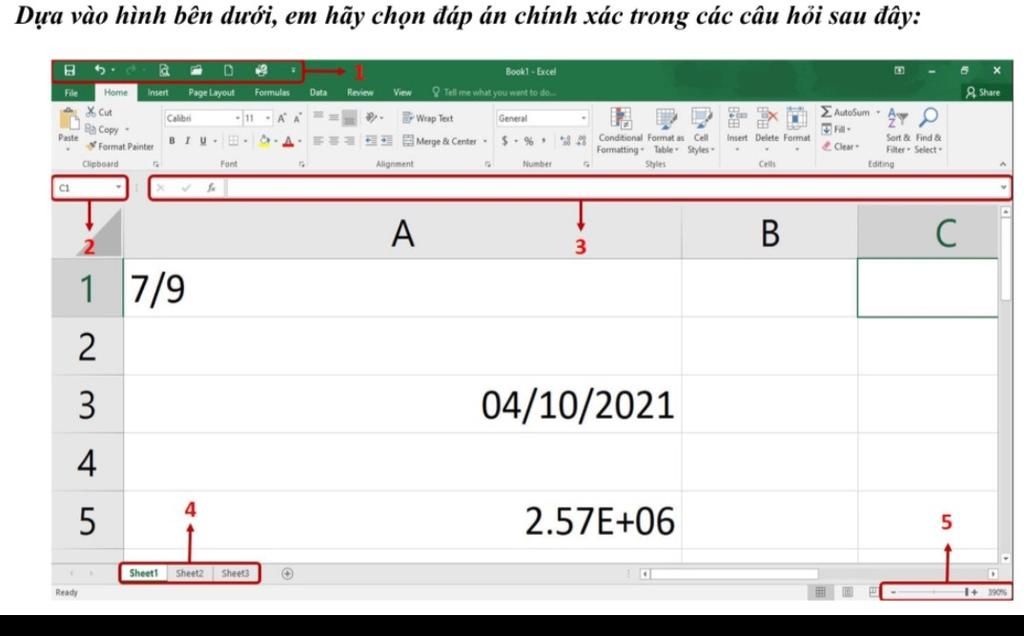Viewport: 1024px width, 636px height.
Task: Decrease font size with smaller A icon
Action: coord(297,118)
